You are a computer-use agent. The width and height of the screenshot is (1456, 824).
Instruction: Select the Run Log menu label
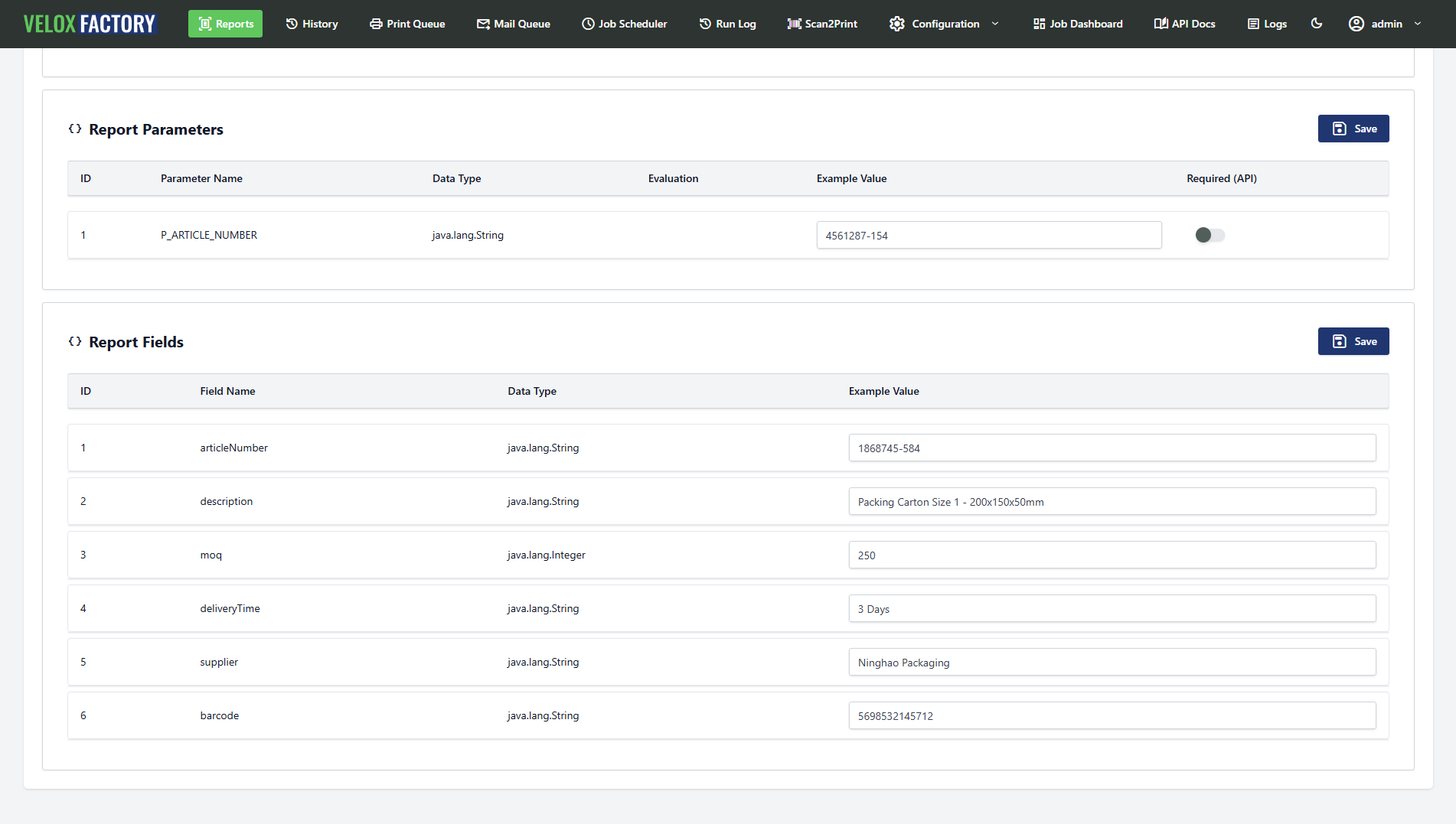click(736, 24)
